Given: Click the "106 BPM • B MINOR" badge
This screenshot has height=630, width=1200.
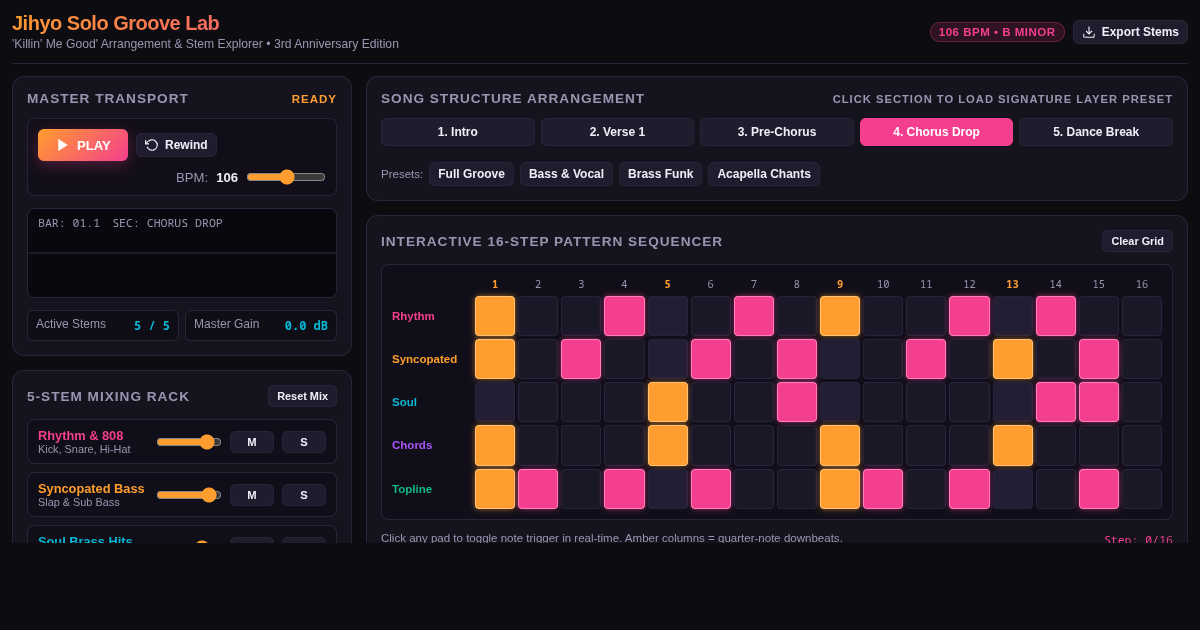Looking at the screenshot, I should click(x=997, y=32).
